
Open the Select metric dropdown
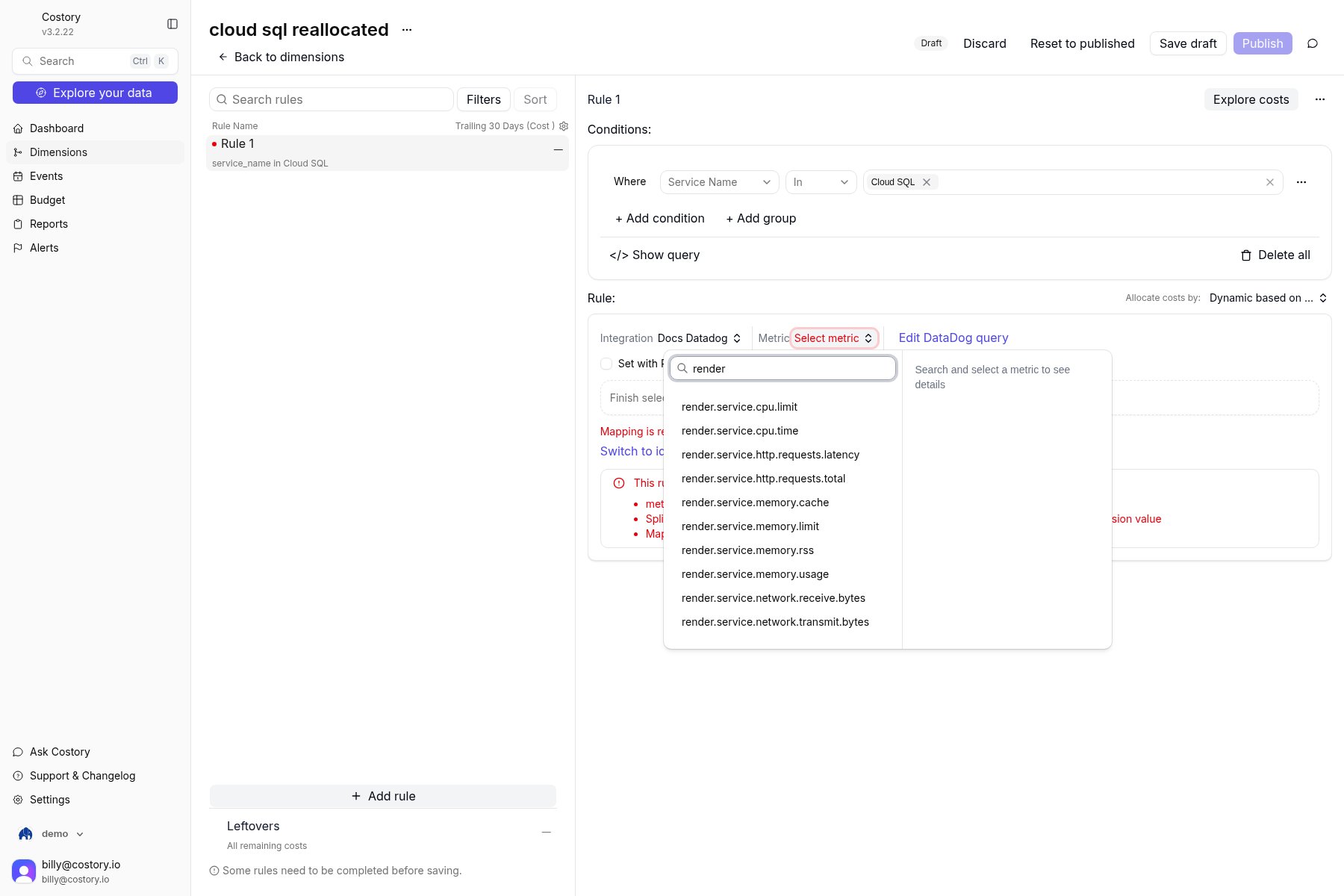coord(834,338)
